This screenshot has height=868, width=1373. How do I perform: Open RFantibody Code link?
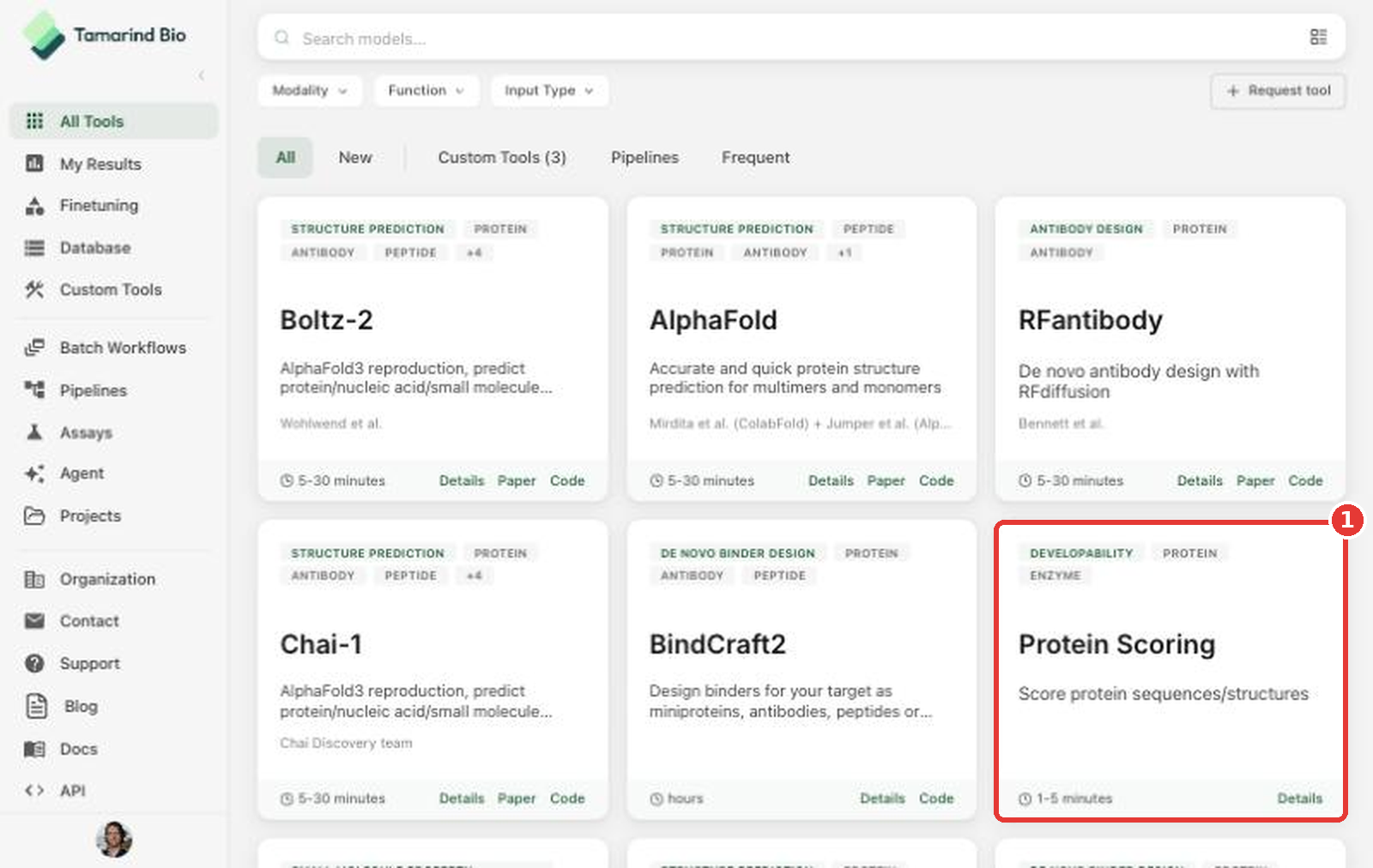click(x=1305, y=481)
